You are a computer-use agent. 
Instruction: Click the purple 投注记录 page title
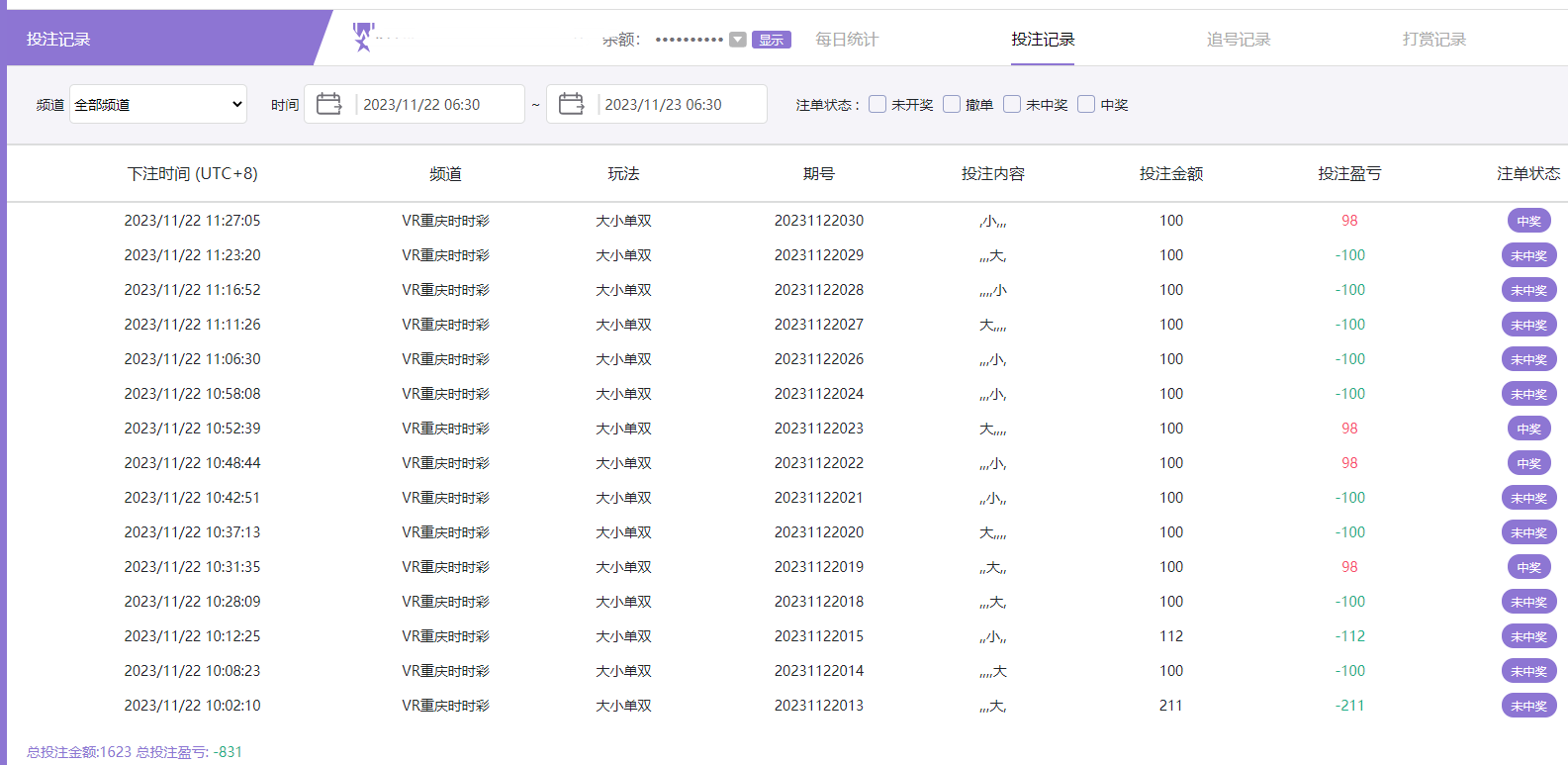[x=58, y=40]
